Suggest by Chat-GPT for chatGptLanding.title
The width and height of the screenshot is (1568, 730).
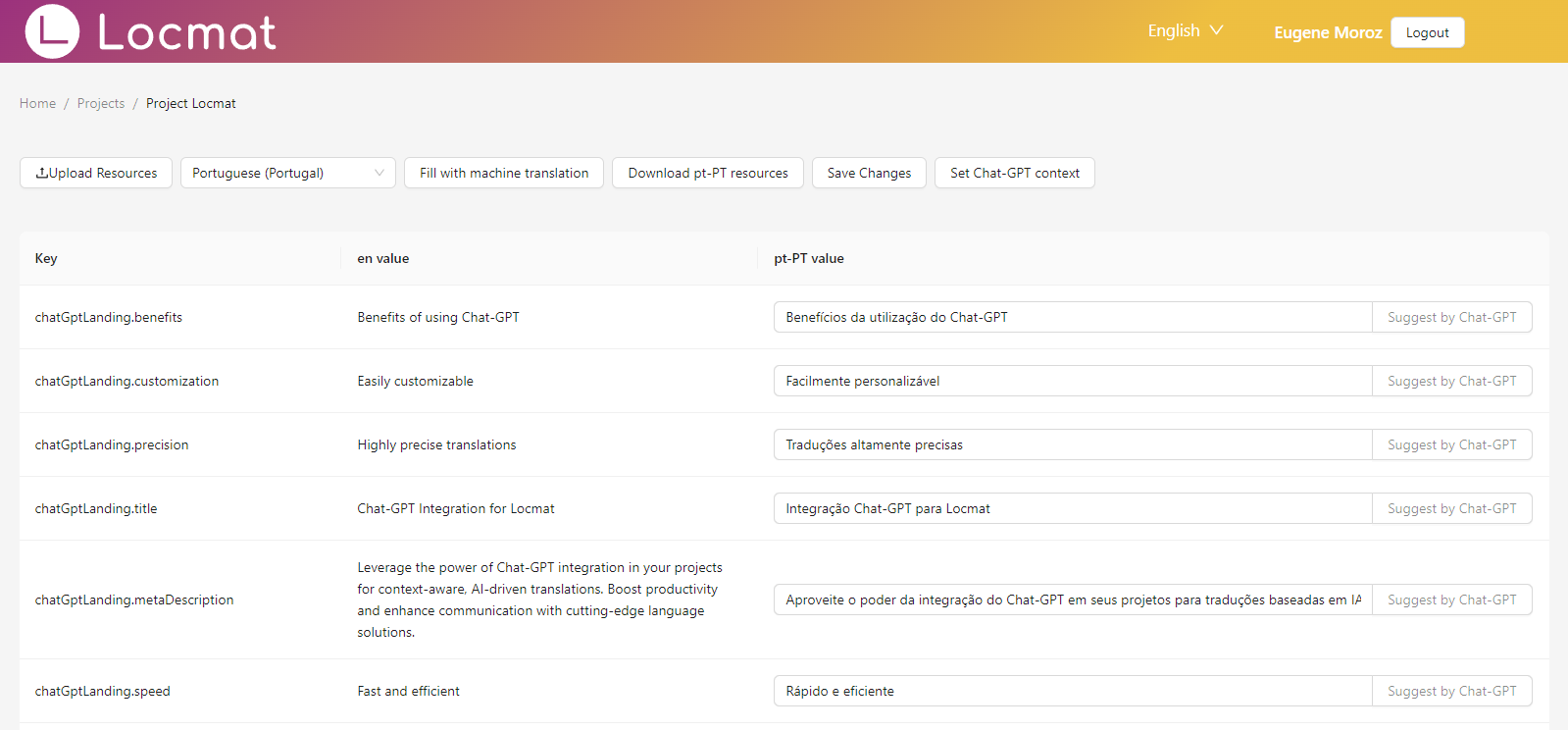pyautogui.click(x=1452, y=508)
